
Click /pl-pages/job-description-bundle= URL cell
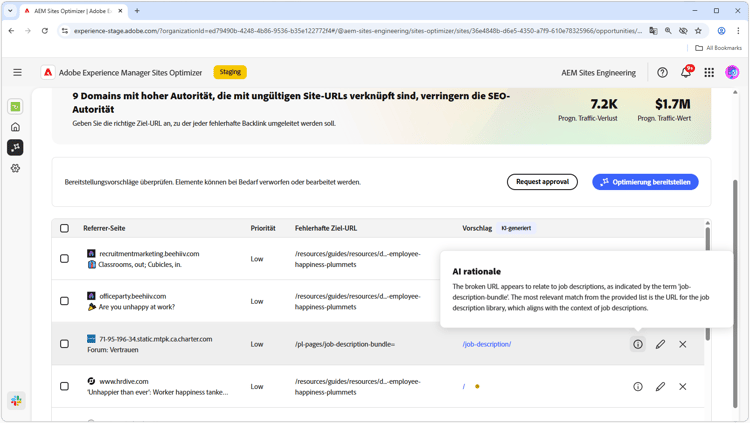[x=344, y=344]
